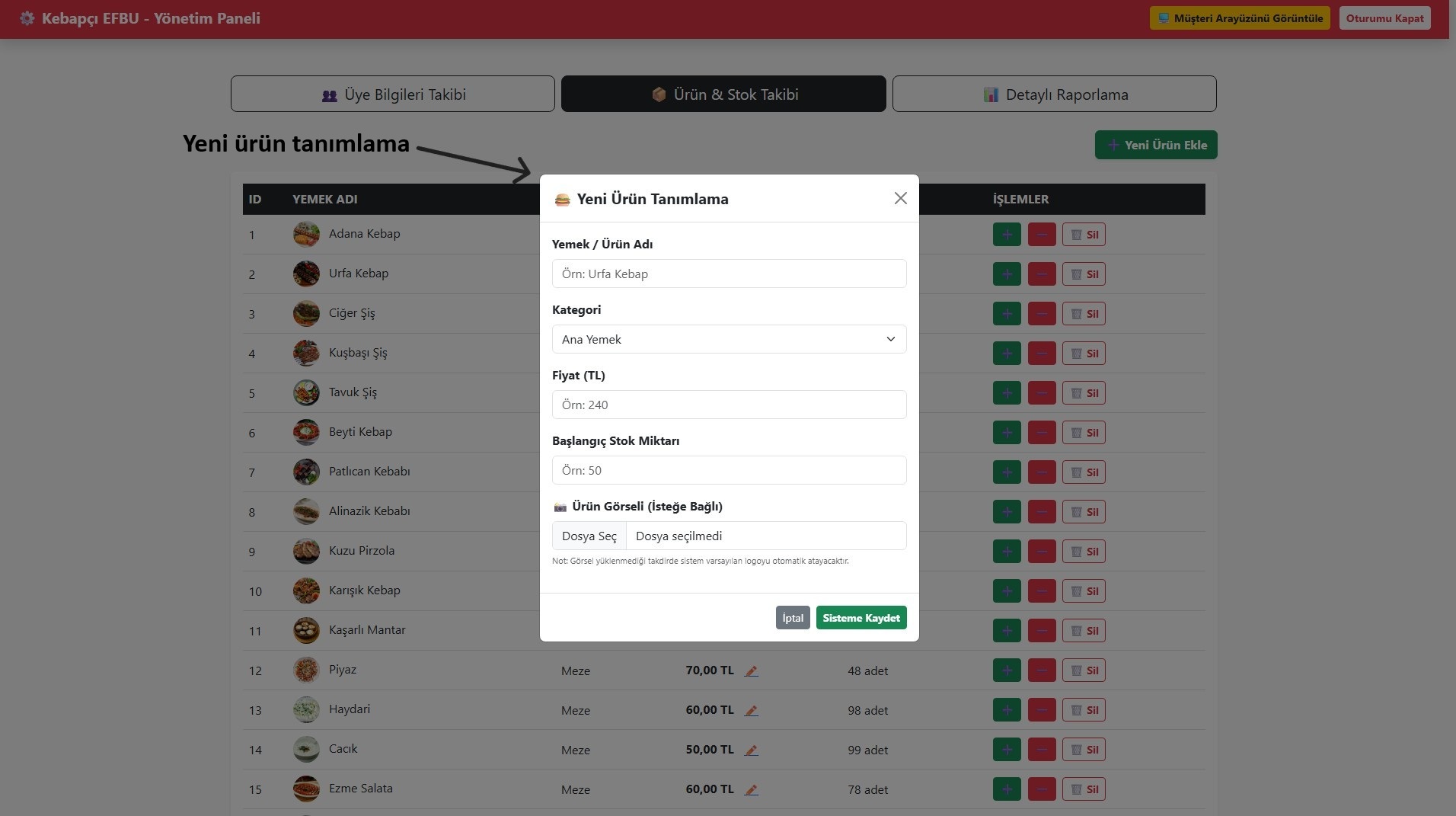Delete the Piyaz row with Sil
This screenshot has height=816, width=1456.
[x=1084, y=670]
